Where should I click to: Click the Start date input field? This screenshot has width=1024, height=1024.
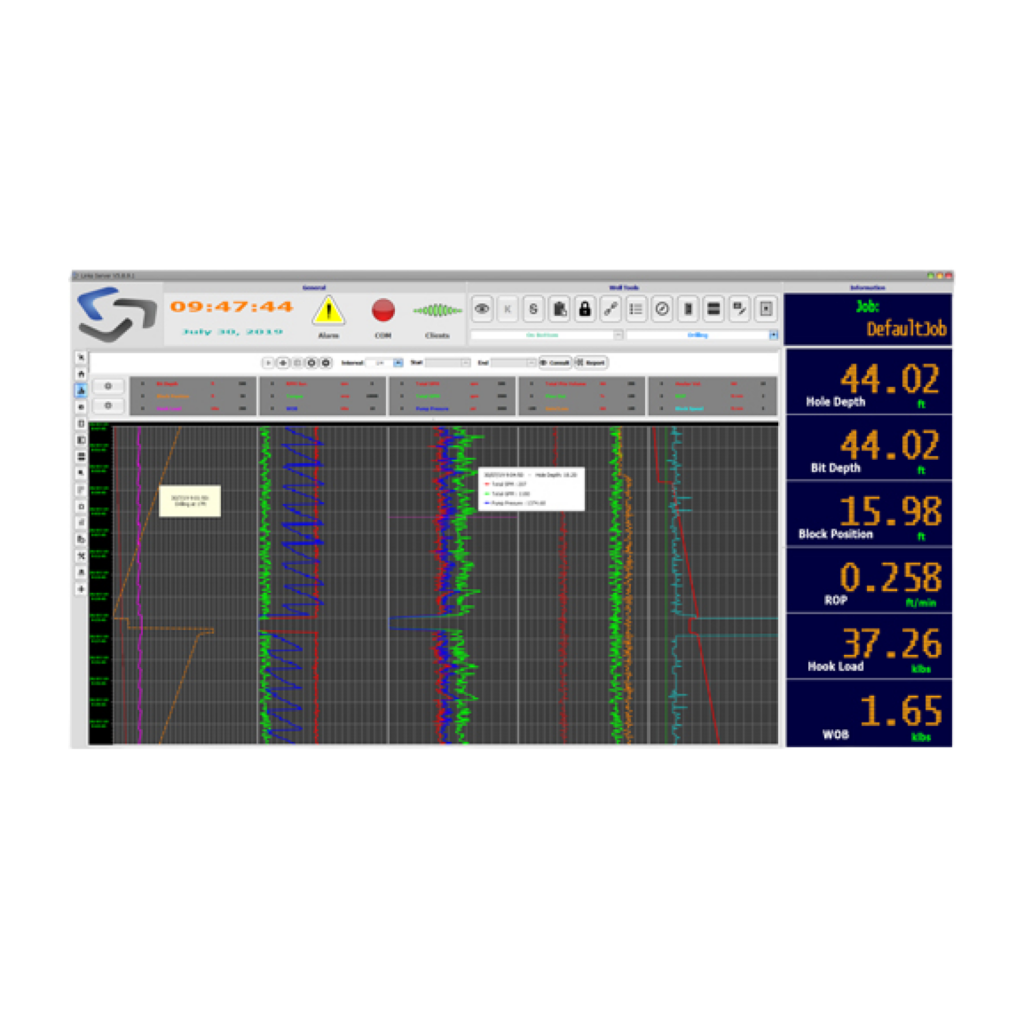[x=446, y=361]
